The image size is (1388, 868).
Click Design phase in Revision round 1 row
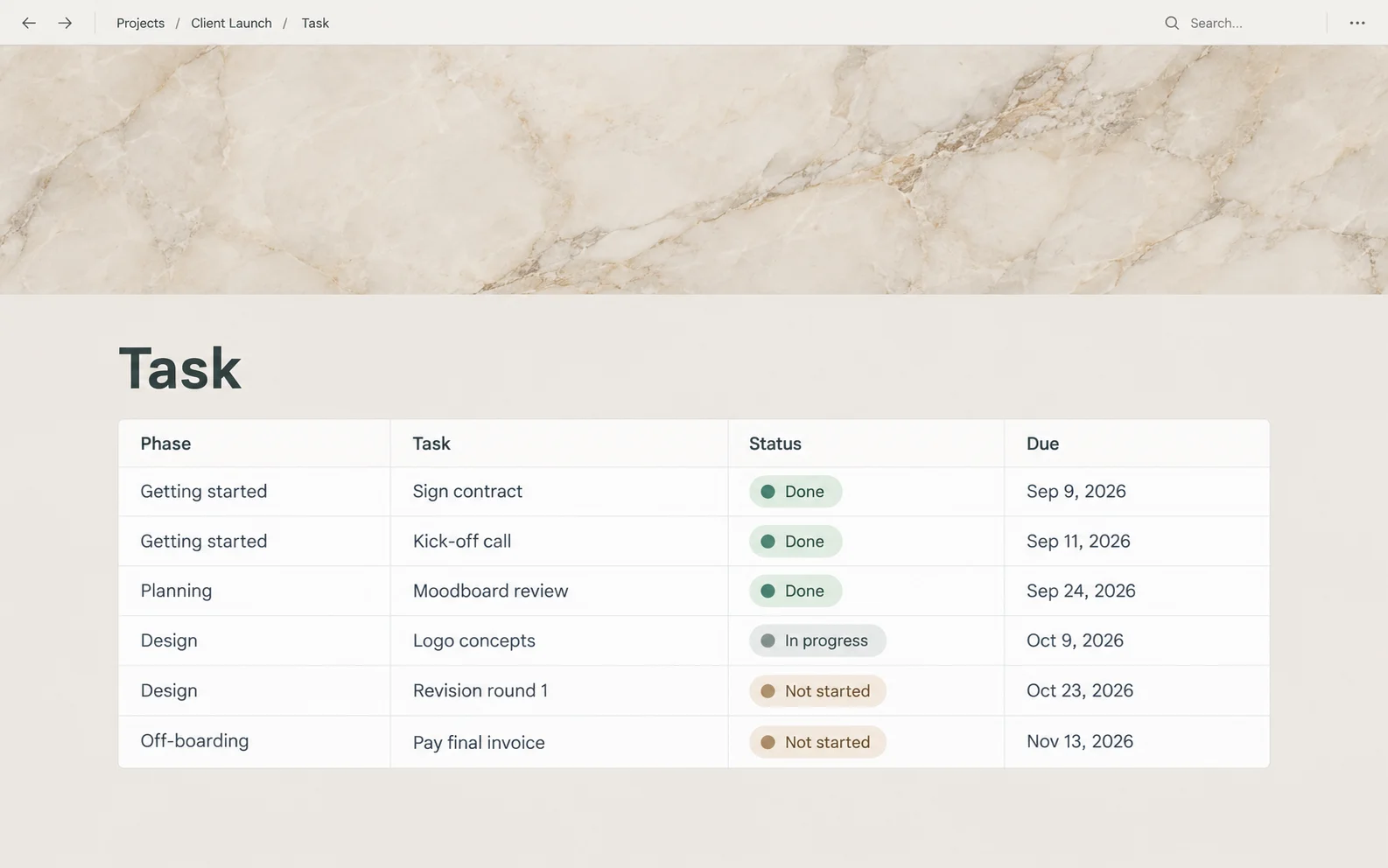(x=169, y=690)
